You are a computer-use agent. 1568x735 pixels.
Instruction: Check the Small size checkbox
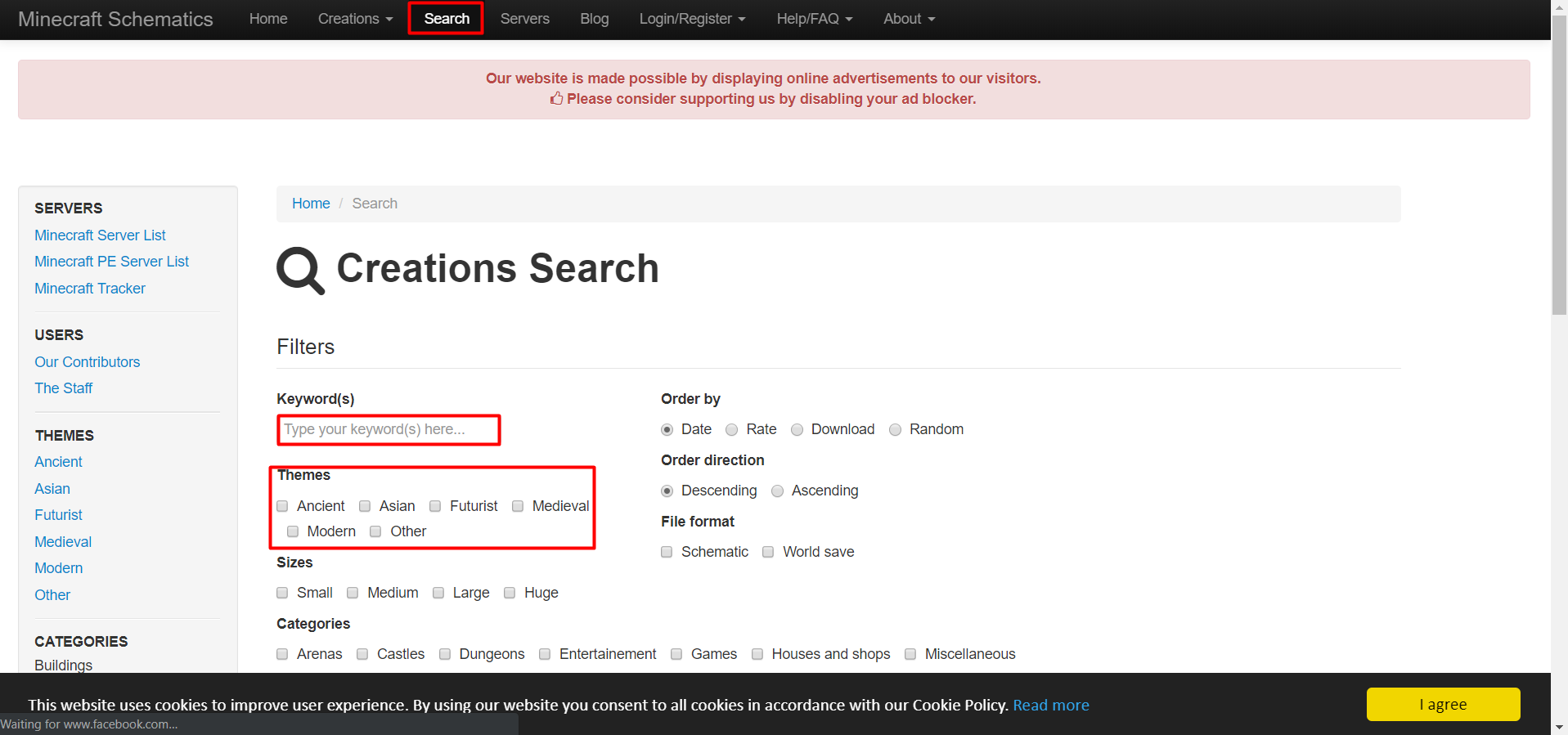click(x=282, y=593)
